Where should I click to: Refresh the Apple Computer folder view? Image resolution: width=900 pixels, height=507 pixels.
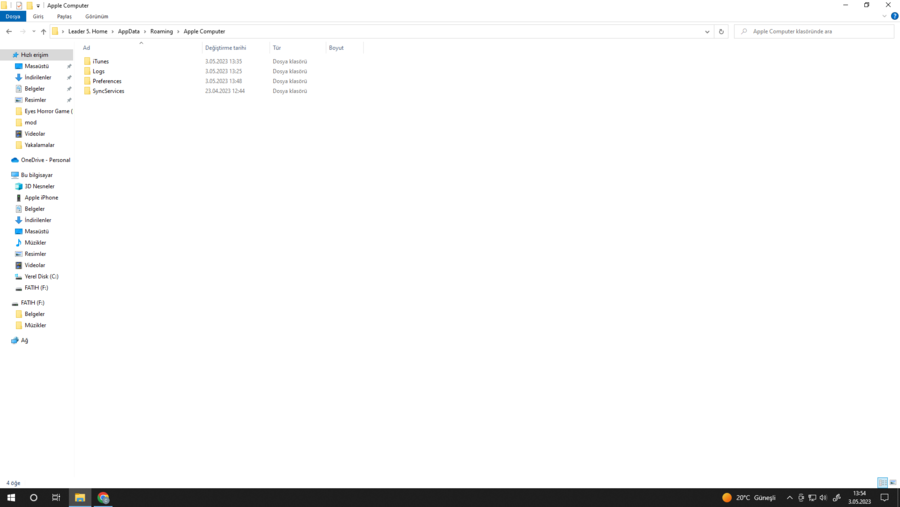click(721, 32)
